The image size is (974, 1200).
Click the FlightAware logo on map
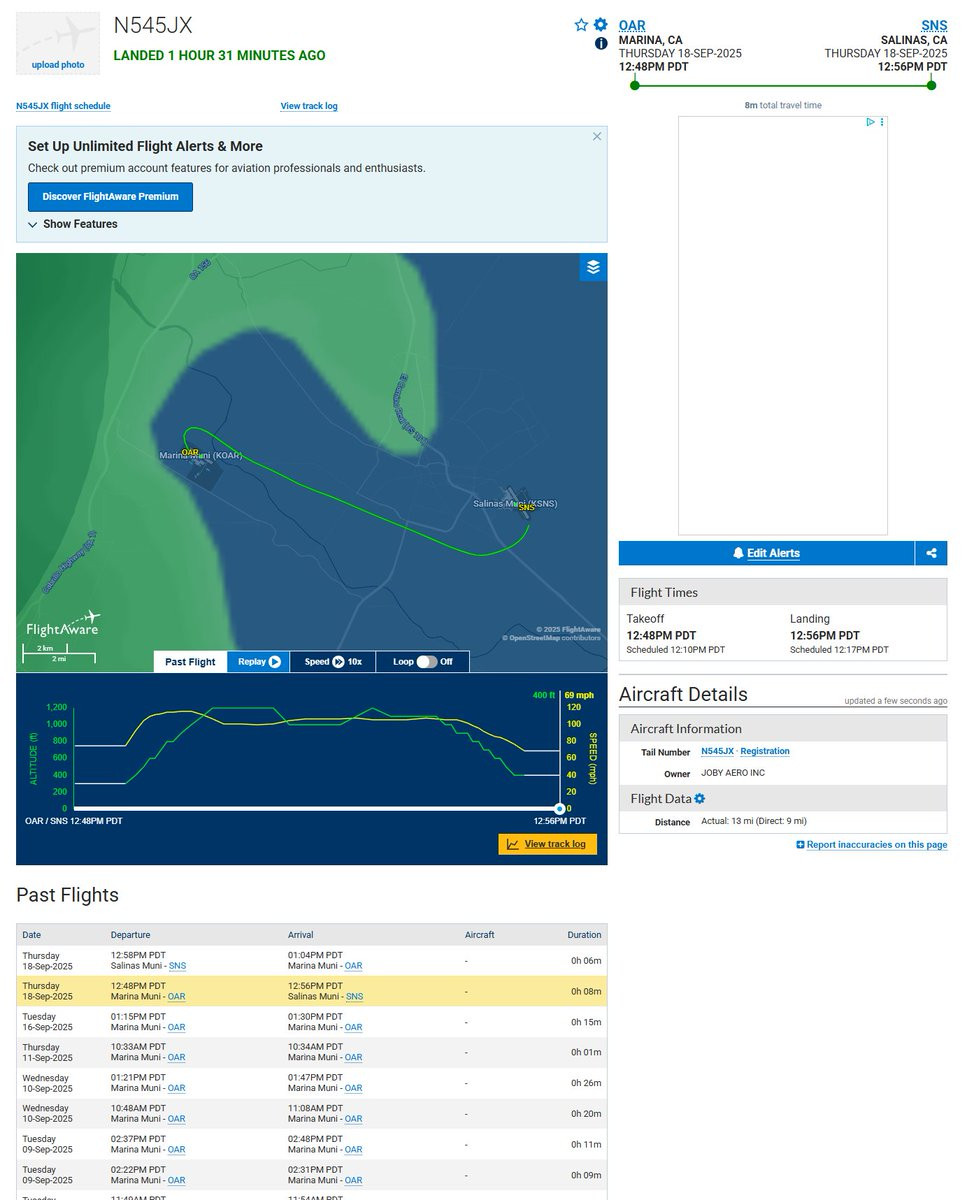click(x=63, y=624)
